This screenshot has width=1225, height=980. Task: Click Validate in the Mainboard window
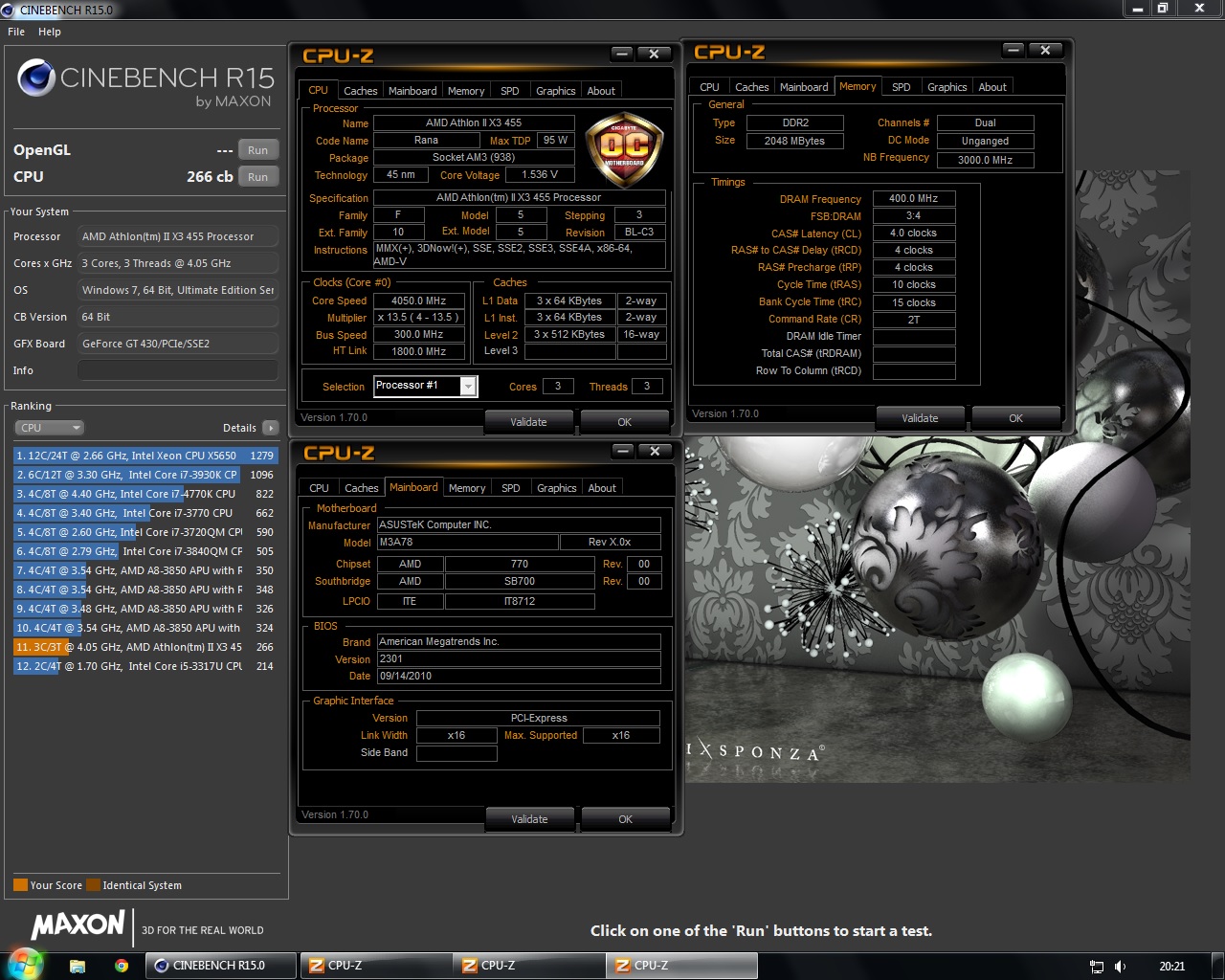point(529,819)
